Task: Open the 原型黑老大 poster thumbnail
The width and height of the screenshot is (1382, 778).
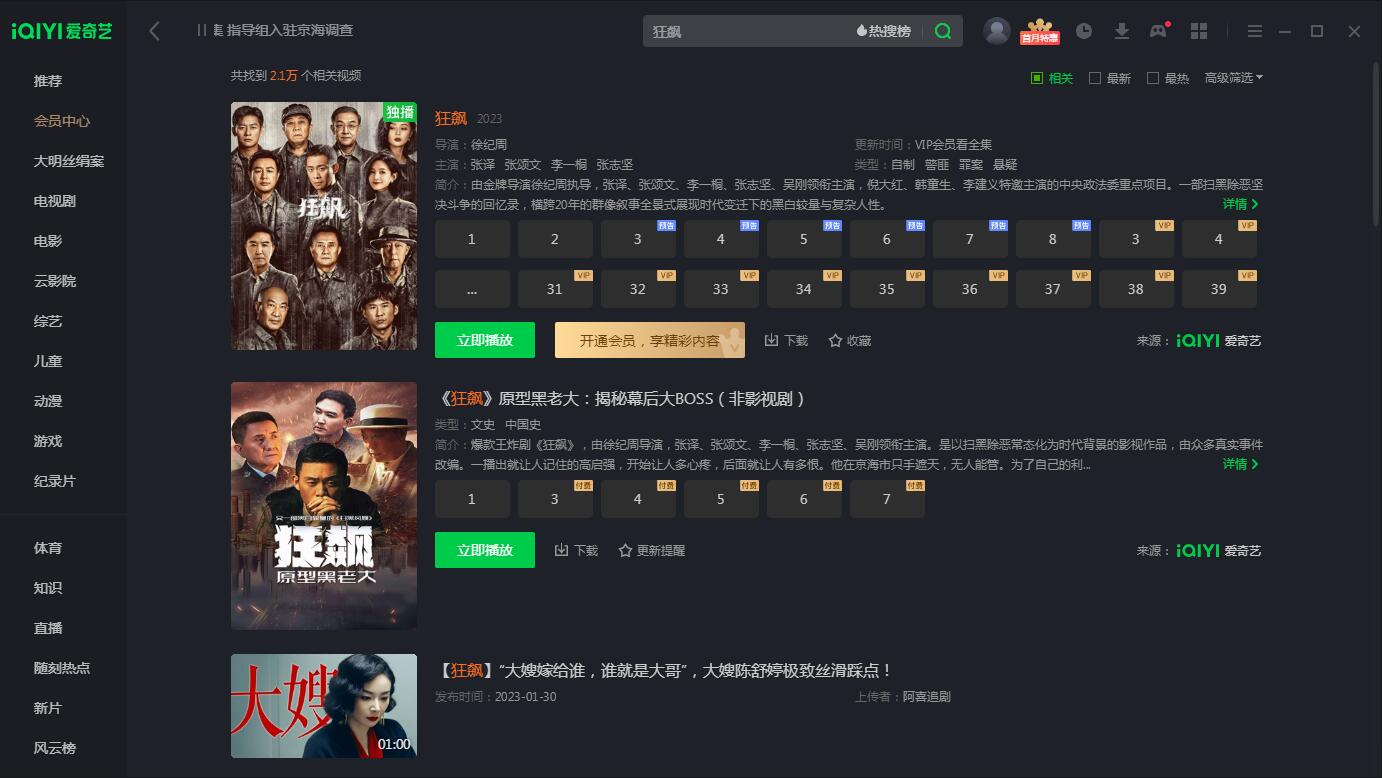Action: click(x=324, y=506)
